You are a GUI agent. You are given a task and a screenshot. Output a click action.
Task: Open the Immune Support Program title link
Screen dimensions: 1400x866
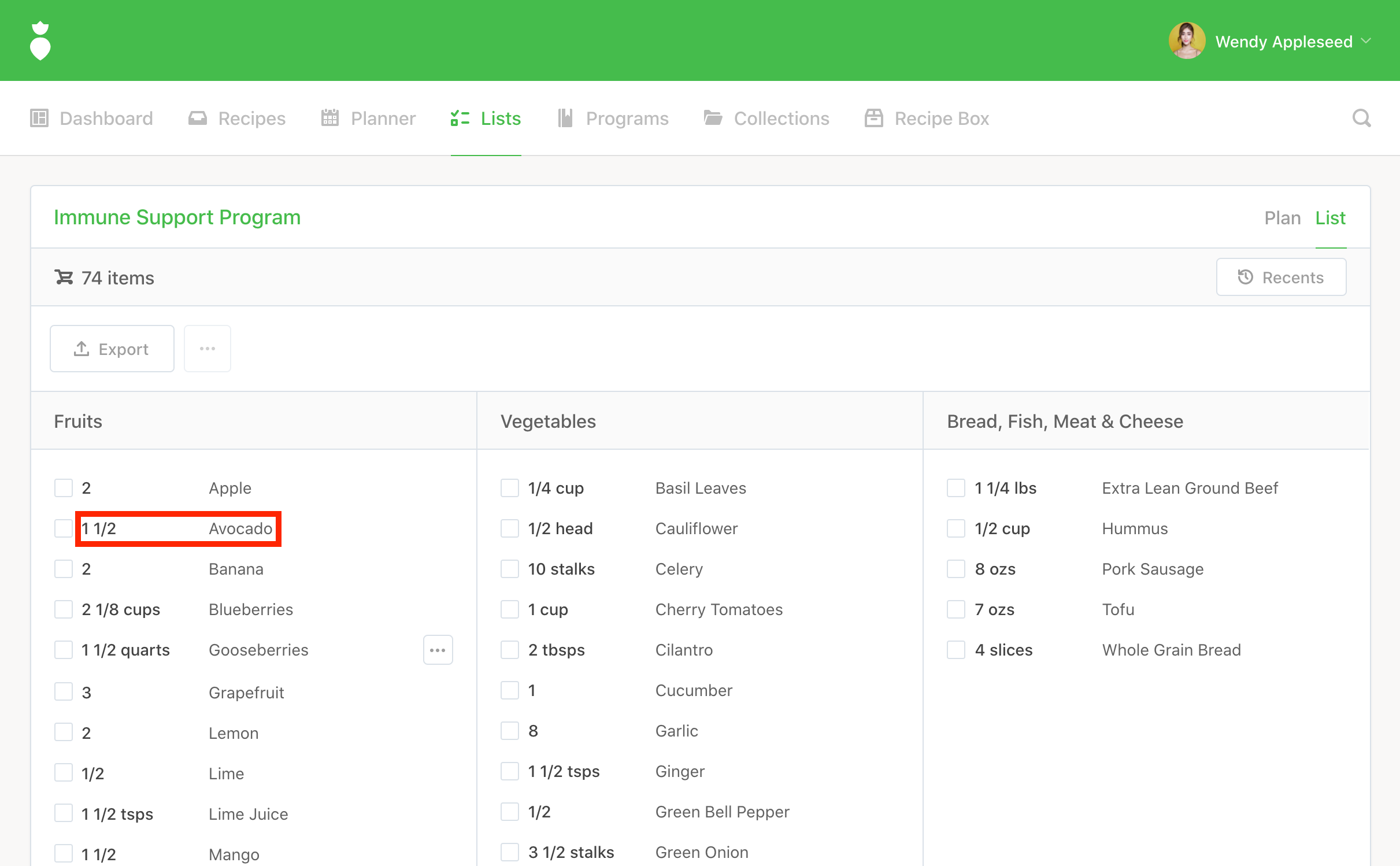(177, 217)
